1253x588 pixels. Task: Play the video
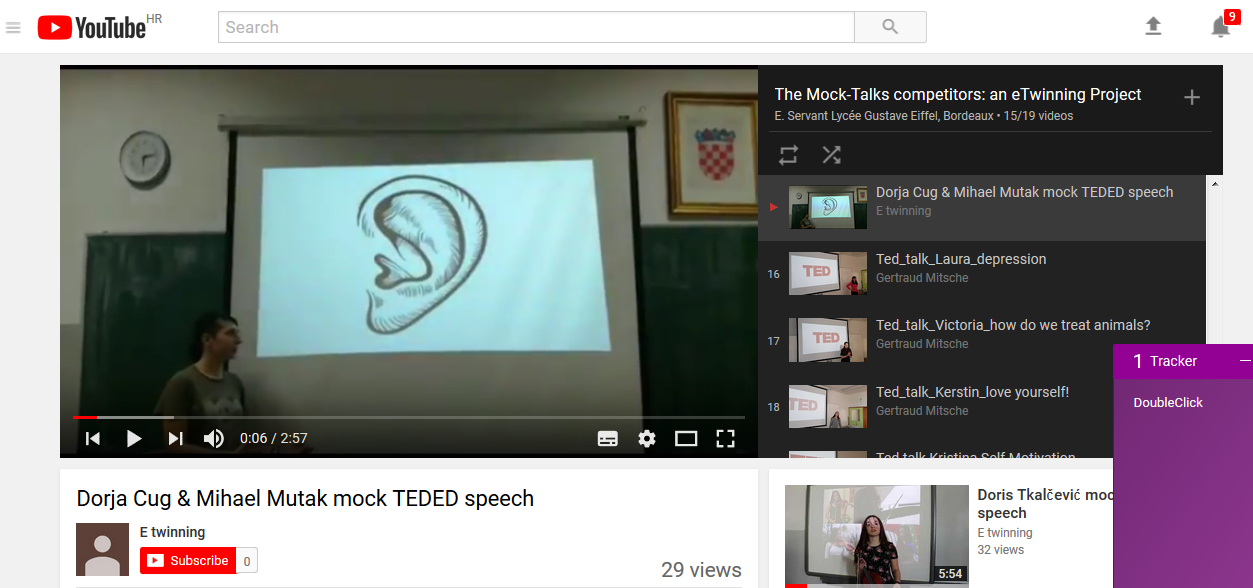tap(133, 438)
